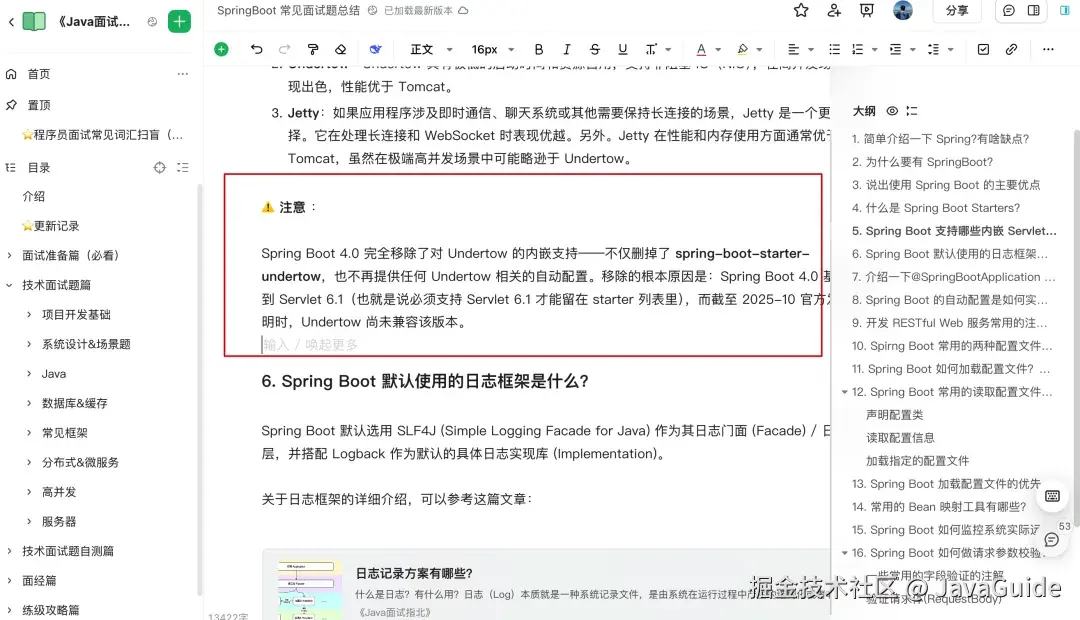
Task: Open more options next to 首页
Action: 183,74
